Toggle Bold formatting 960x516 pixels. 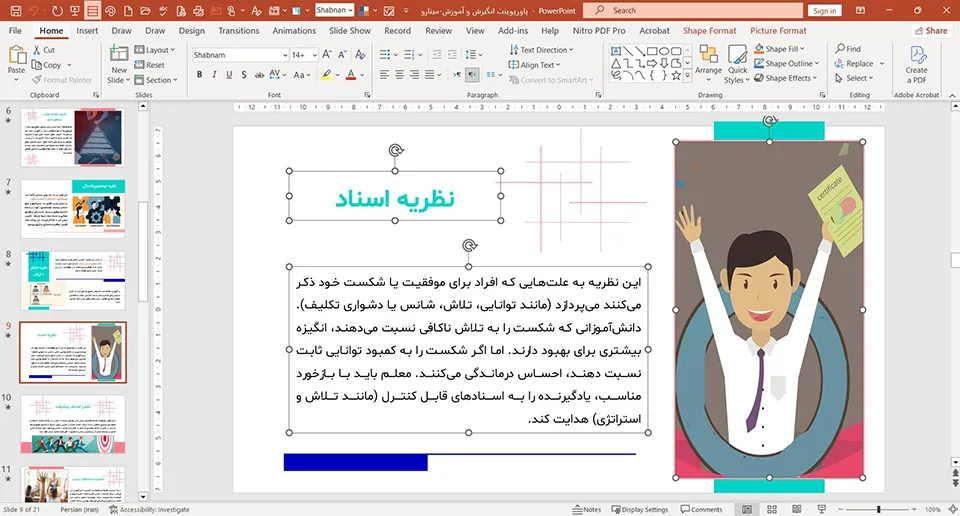199,75
